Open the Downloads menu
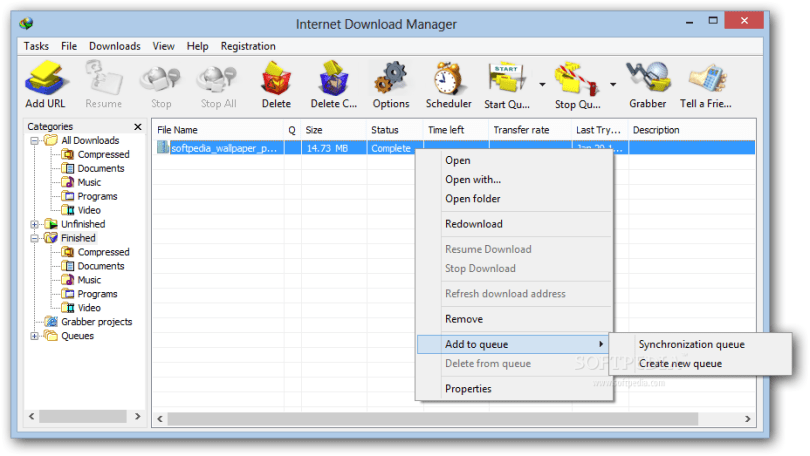The height and width of the screenshot is (456, 810). point(115,46)
